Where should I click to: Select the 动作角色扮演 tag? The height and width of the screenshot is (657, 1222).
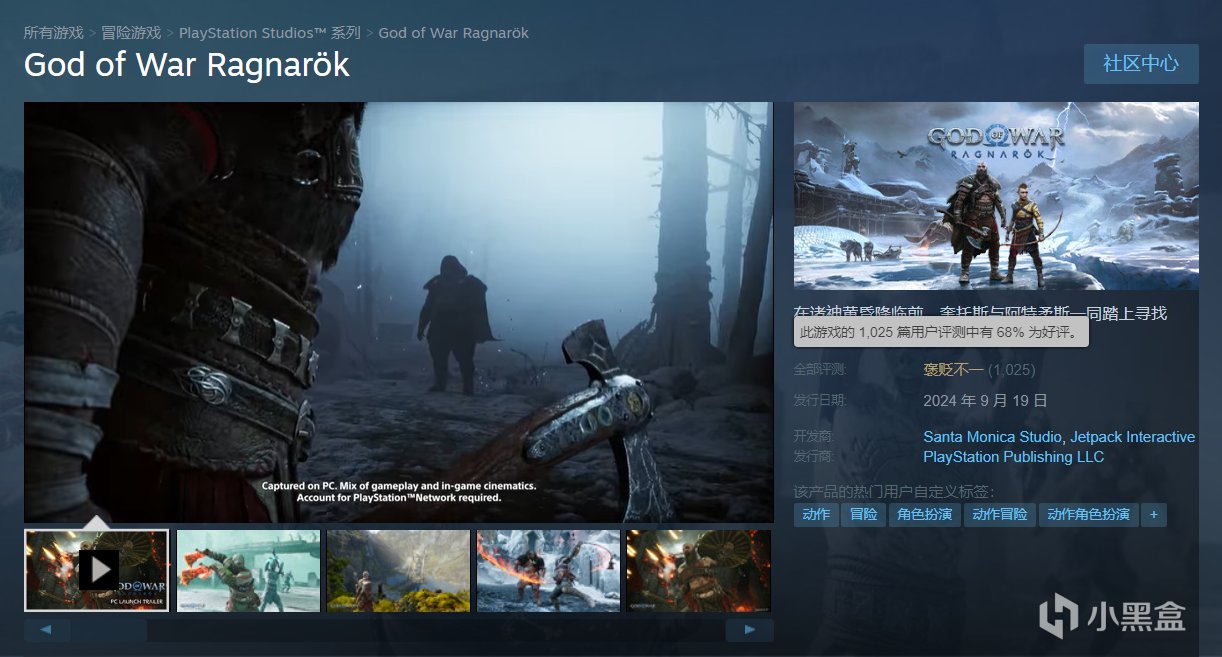[x=1088, y=515]
